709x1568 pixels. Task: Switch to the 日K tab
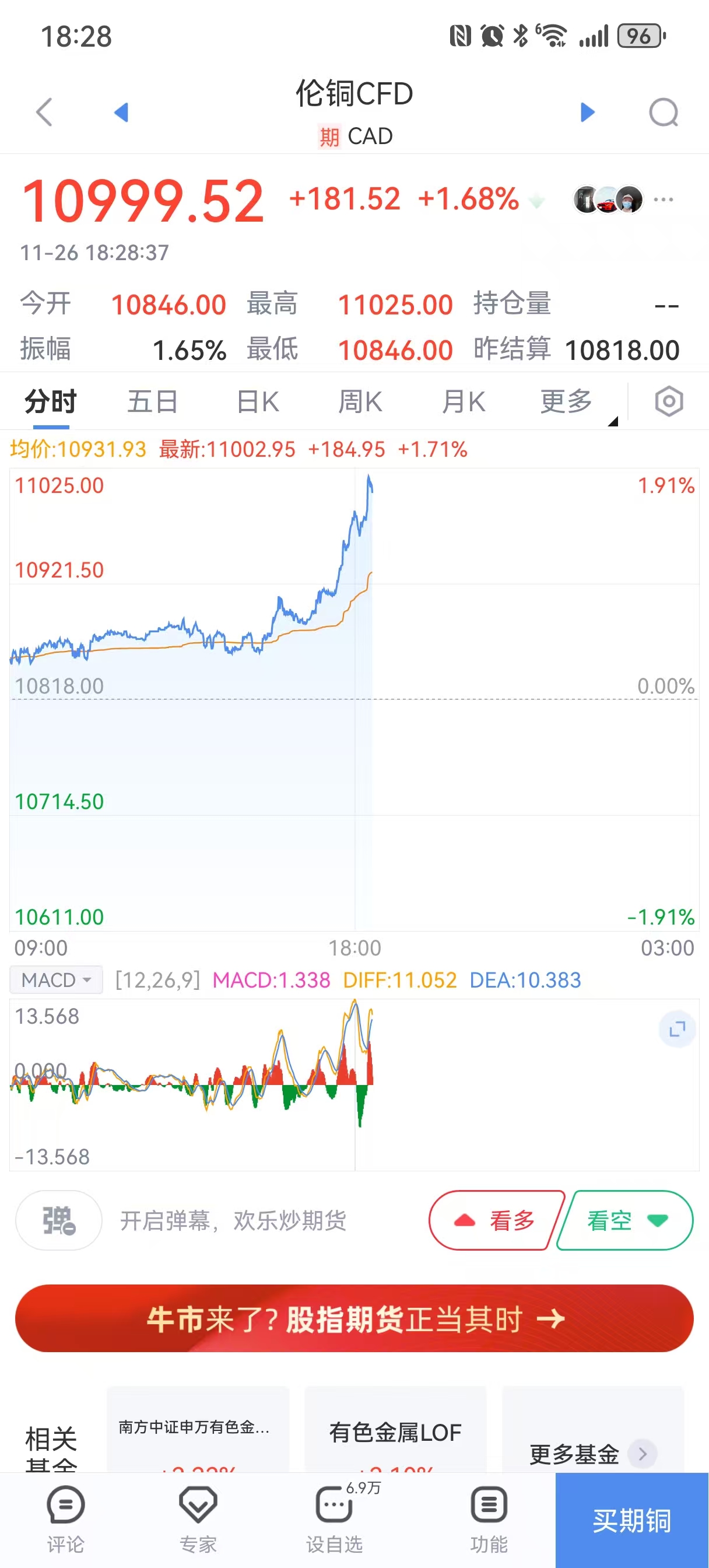pyautogui.click(x=258, y=402)
